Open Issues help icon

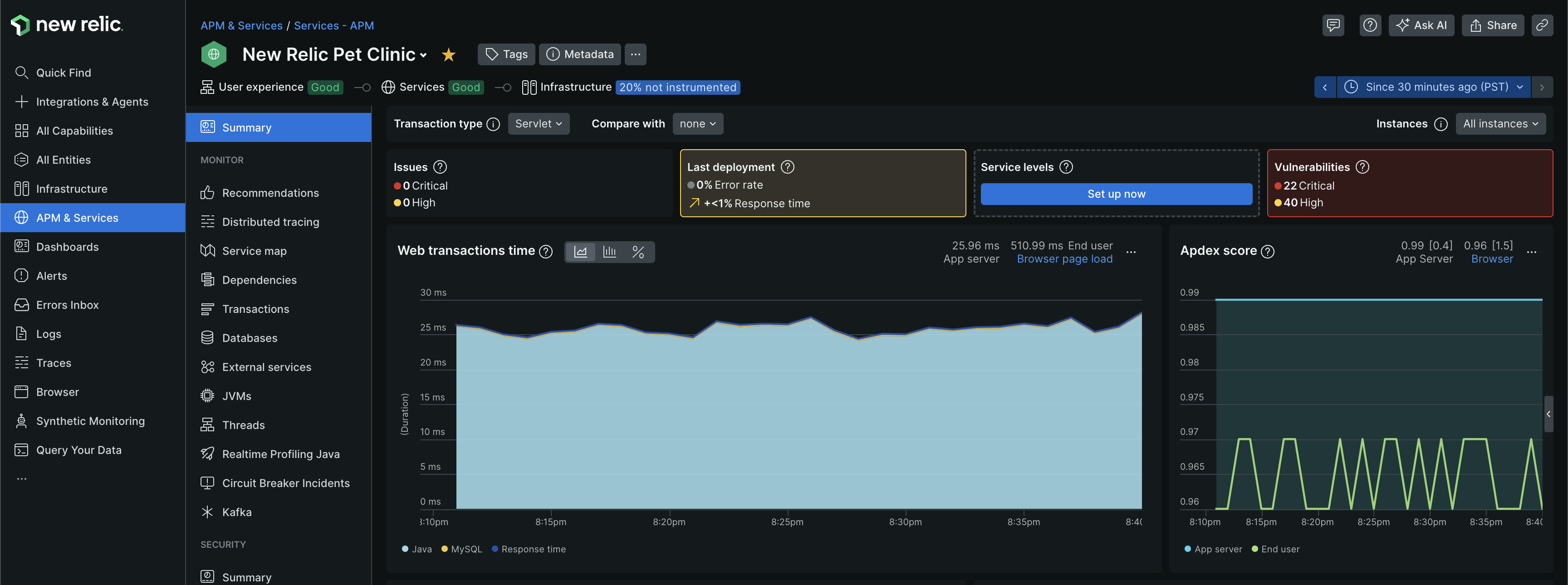(x=440, y=166)
